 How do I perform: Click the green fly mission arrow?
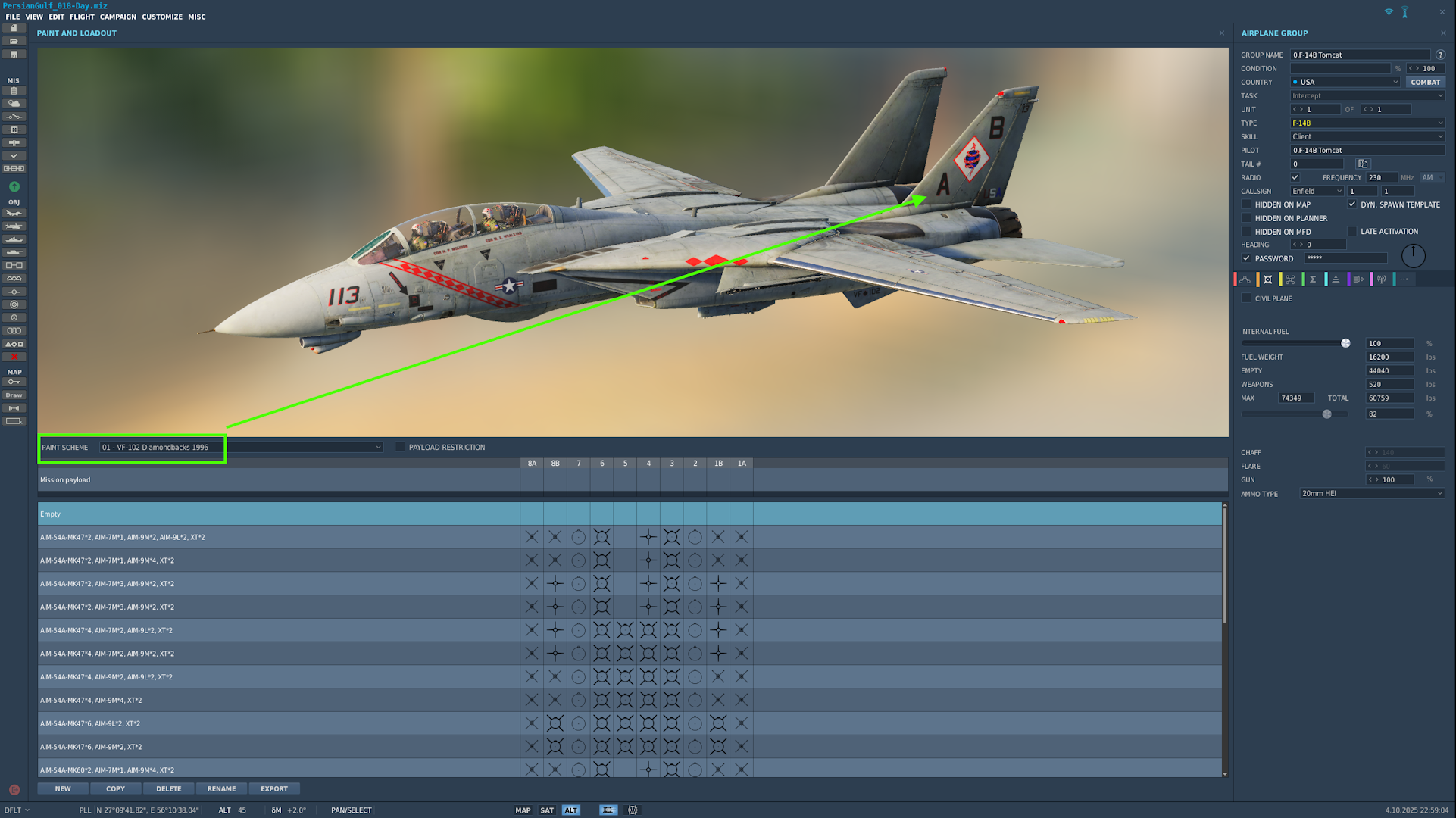coord(14,186)
